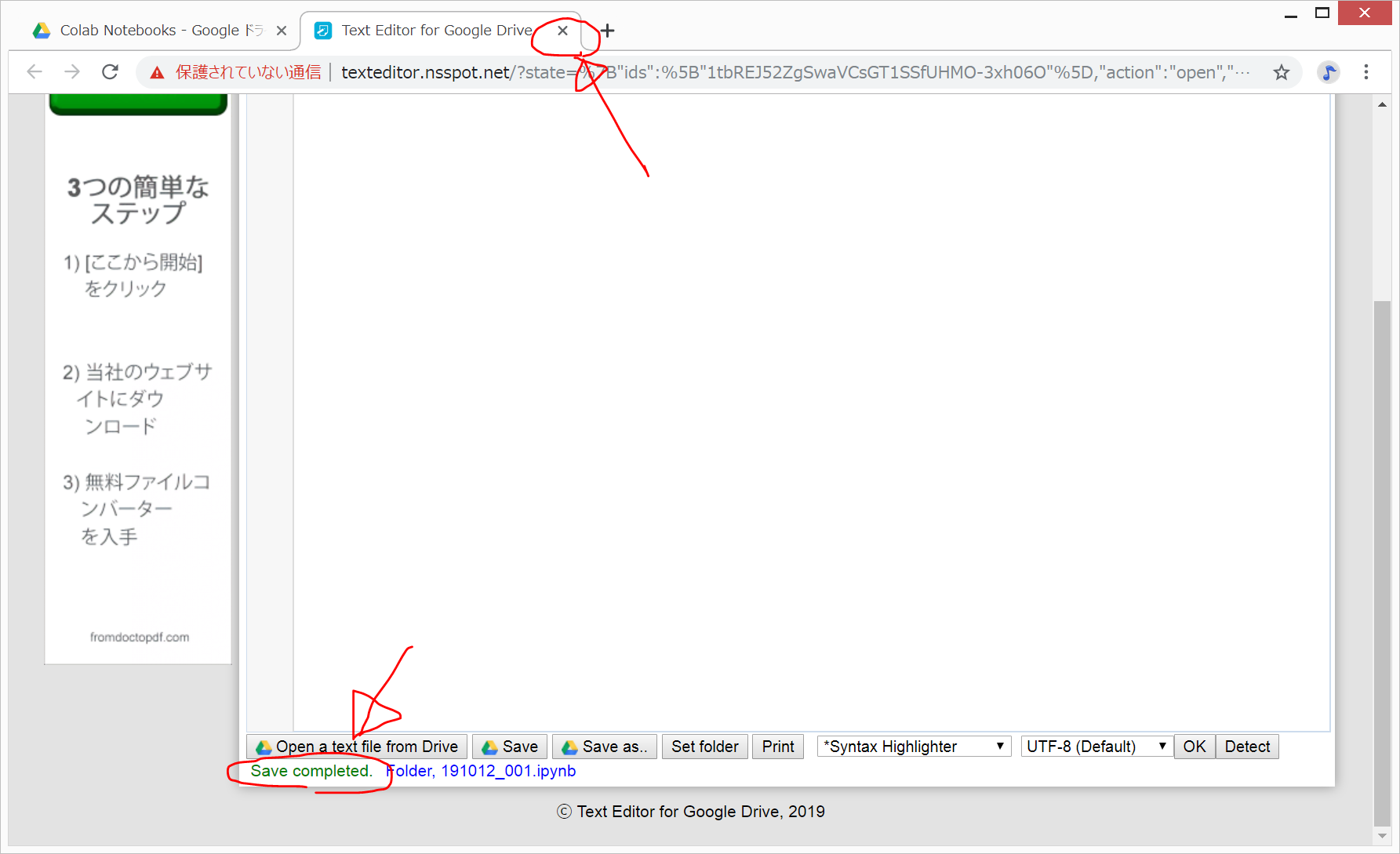Open the Chrome three-dot menu
Image resolution: width=1400 pixels, height=854 pixels.
coord(1365,72)
